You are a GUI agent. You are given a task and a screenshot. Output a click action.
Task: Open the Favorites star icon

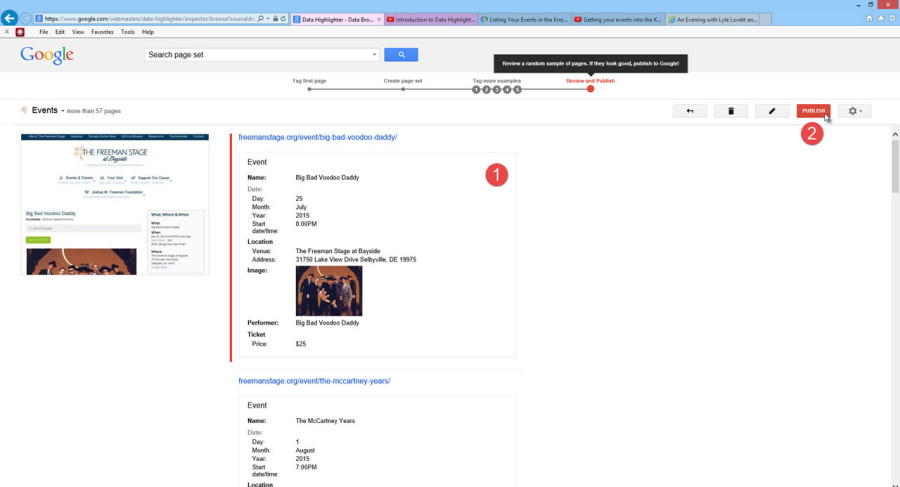(x=880, y=19)
